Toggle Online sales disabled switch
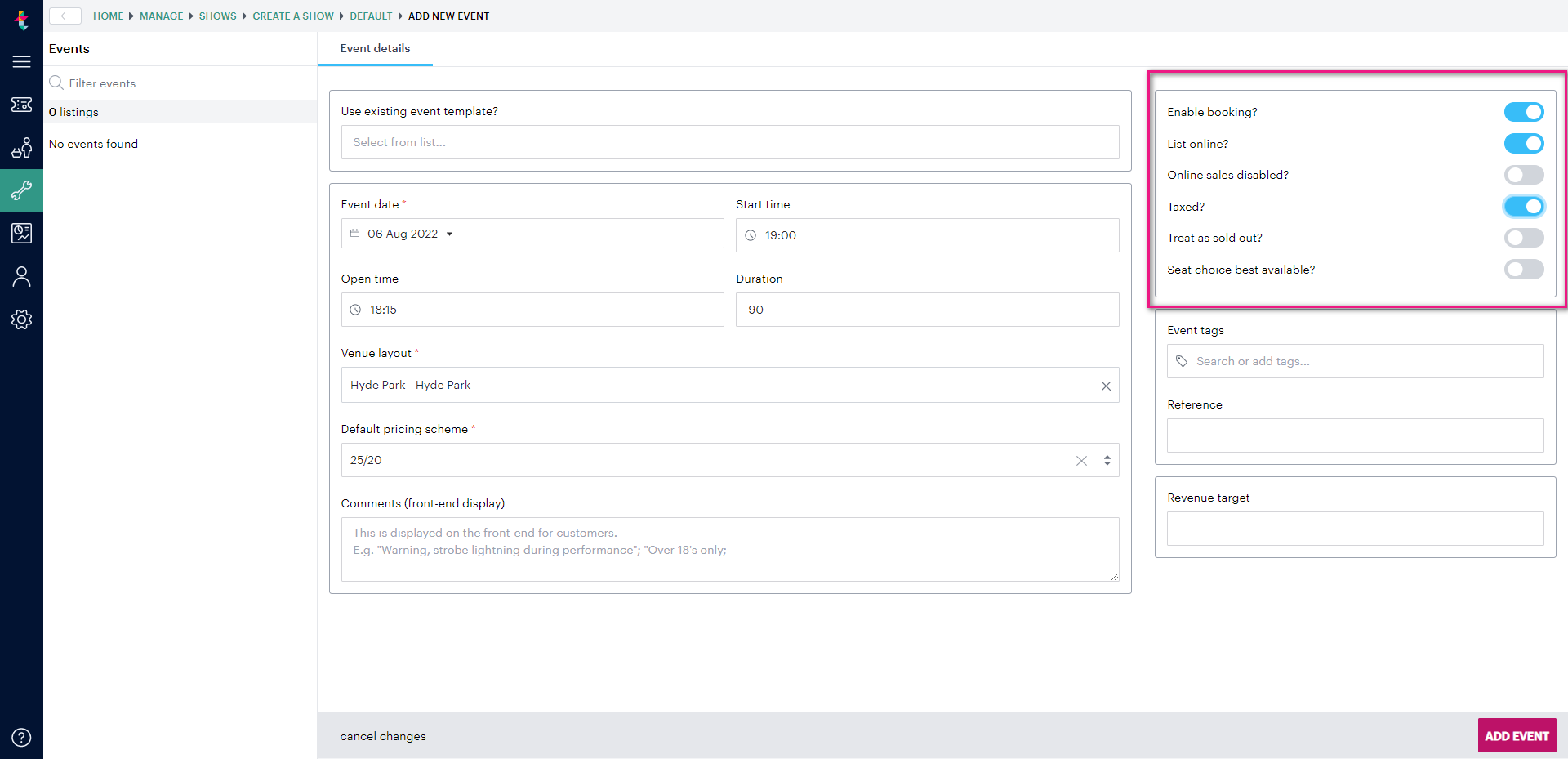The image size is (1568, 759). (x=1524, y=175)
